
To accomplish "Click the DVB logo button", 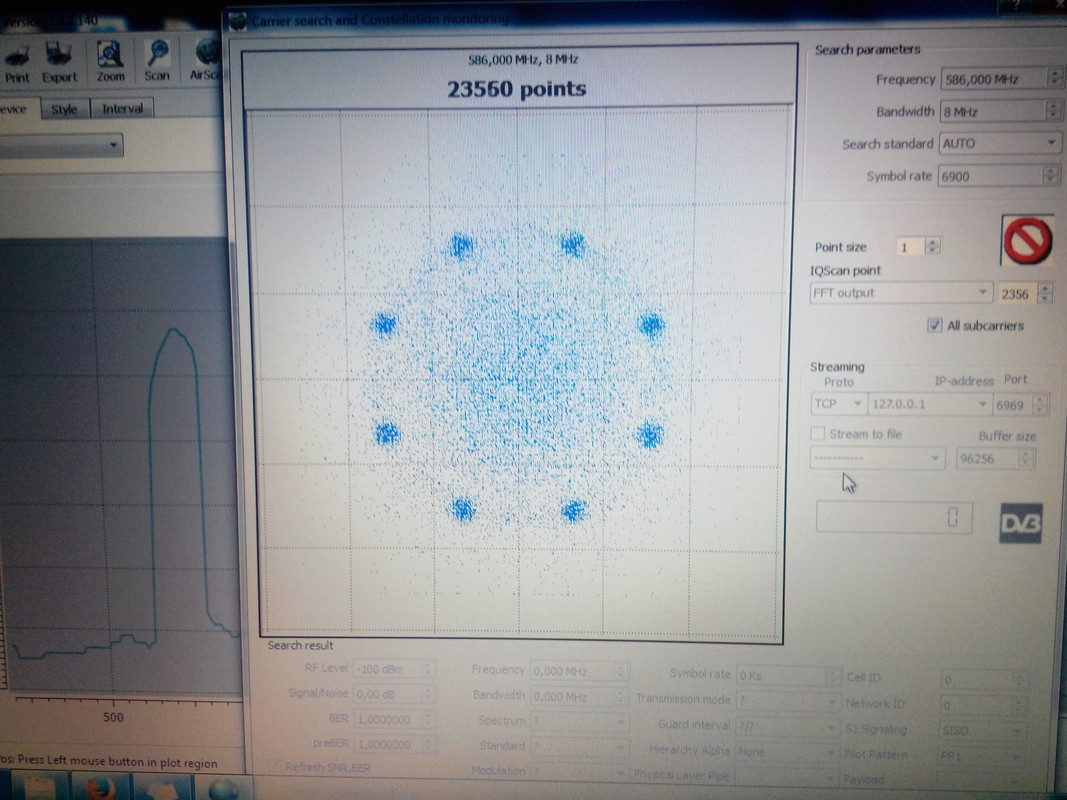I will click(1020, 523).
